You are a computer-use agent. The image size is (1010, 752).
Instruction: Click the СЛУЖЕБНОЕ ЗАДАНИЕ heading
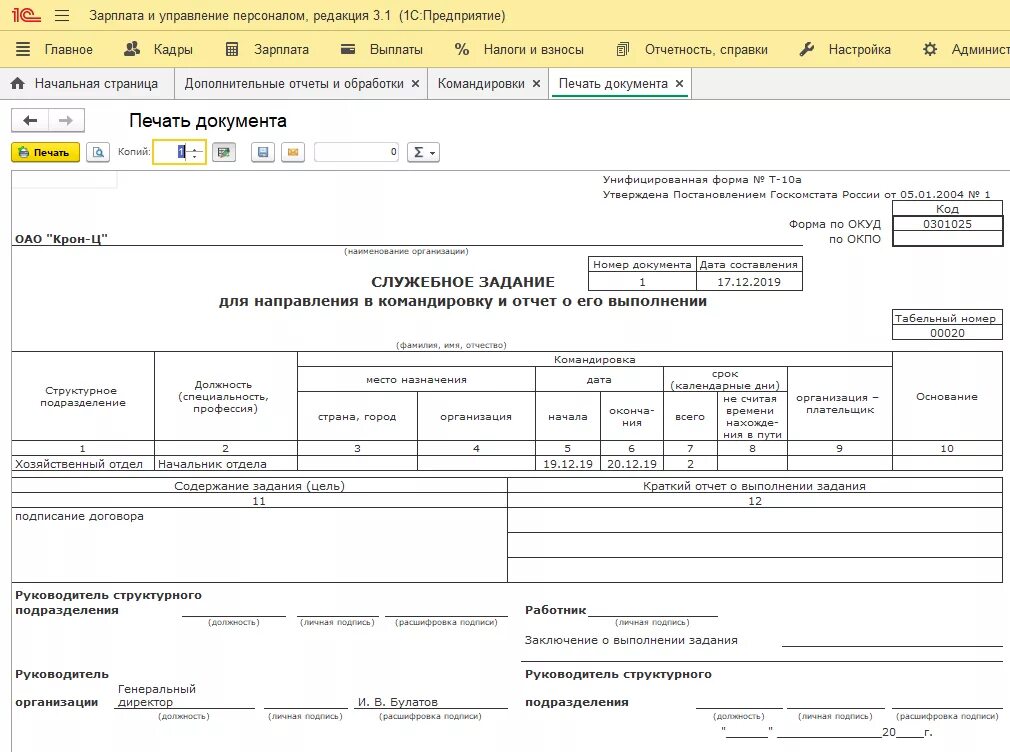[x=462, y=282]
